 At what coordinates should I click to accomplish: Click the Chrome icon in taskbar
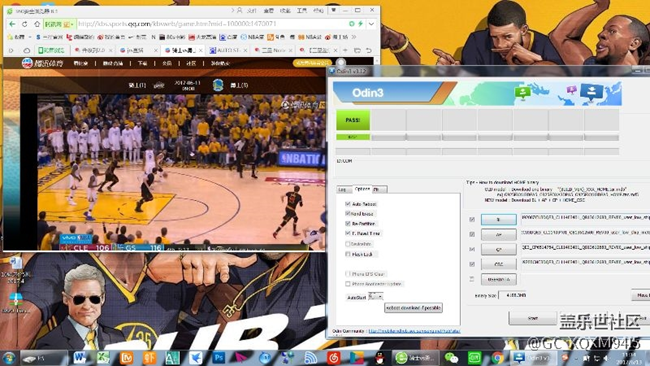click(x=497, y=357)
